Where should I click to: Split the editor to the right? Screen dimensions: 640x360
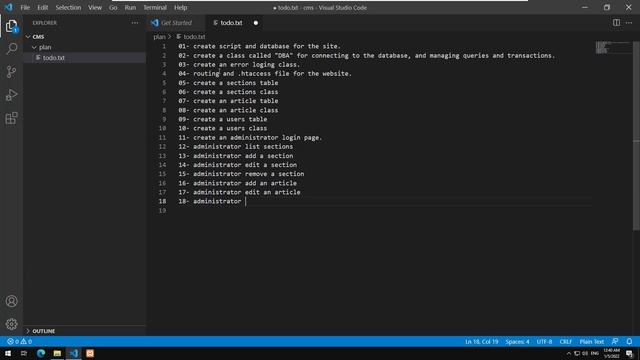coord(616,23)
